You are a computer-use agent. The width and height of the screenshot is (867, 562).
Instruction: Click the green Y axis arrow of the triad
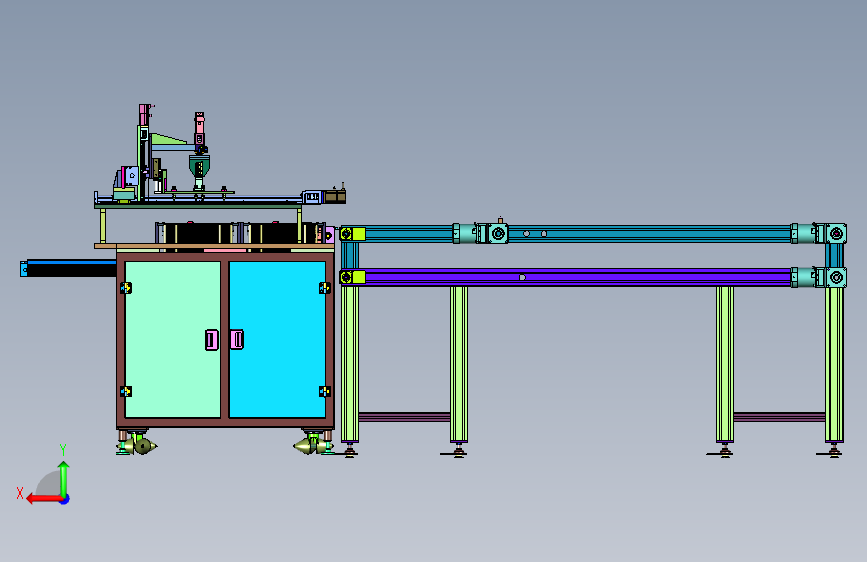click(x=64, y=479)
